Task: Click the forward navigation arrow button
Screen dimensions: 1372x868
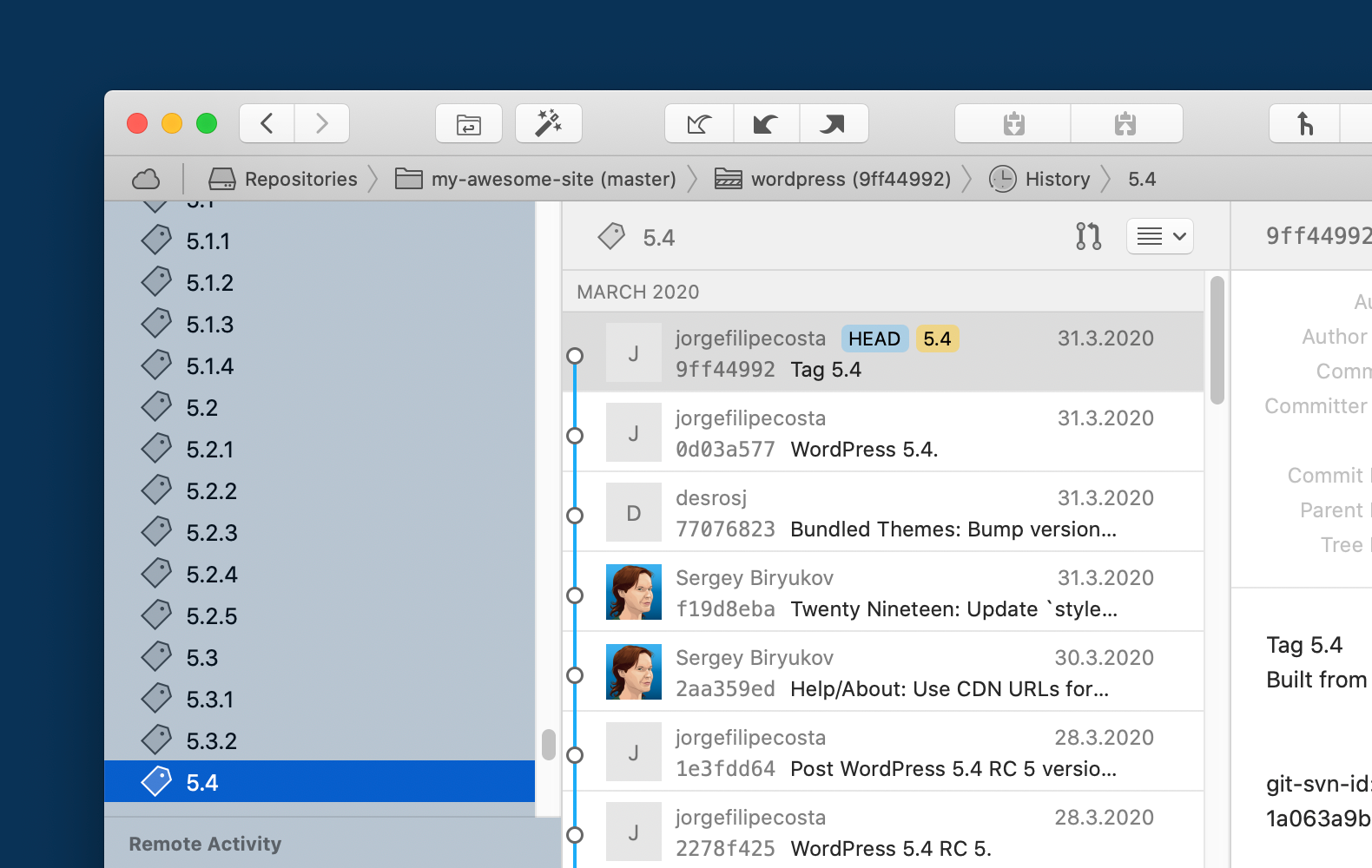Action: tap(321, 123)
